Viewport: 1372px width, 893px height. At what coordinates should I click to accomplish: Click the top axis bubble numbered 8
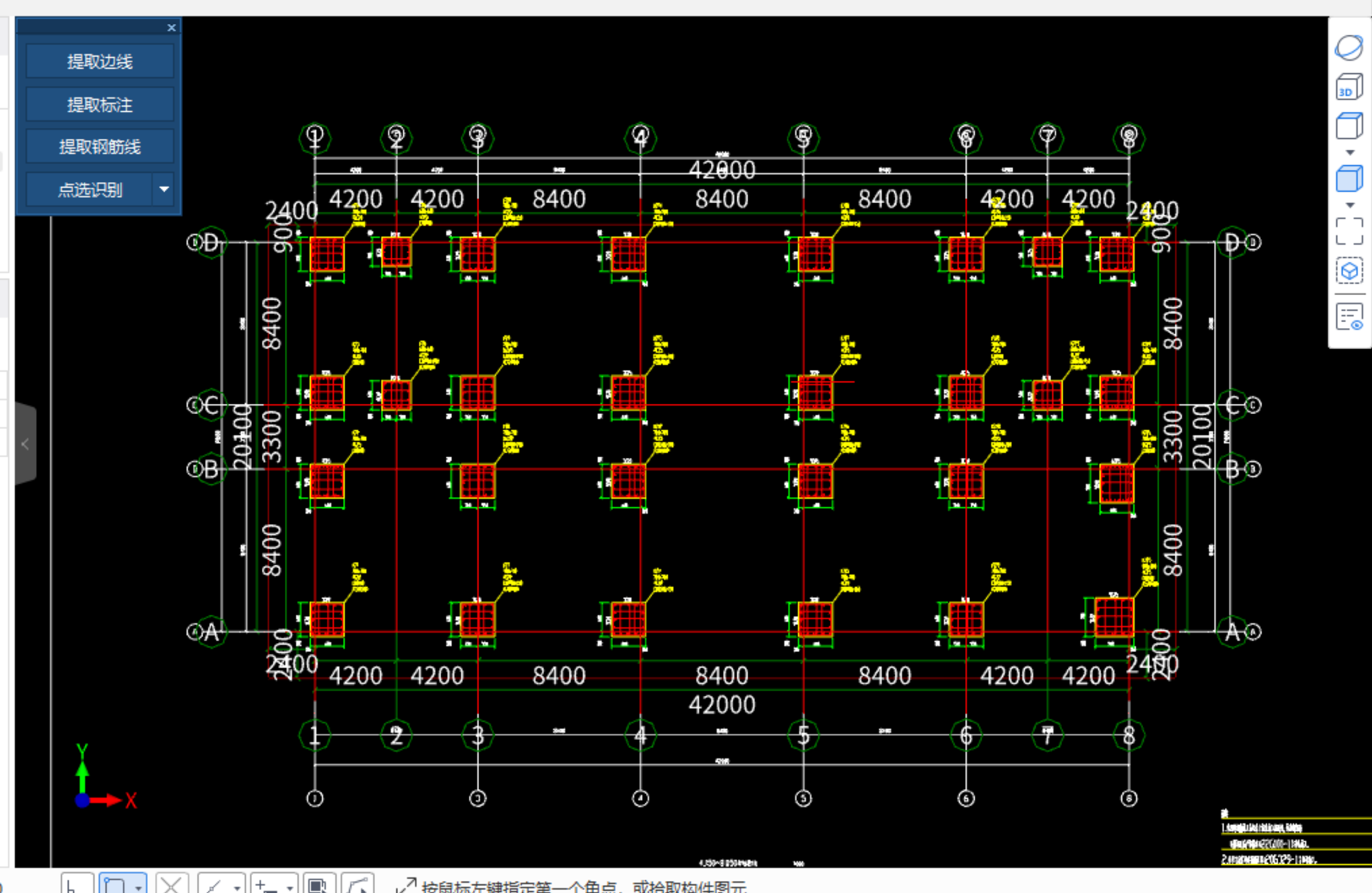pos(1129,138)
